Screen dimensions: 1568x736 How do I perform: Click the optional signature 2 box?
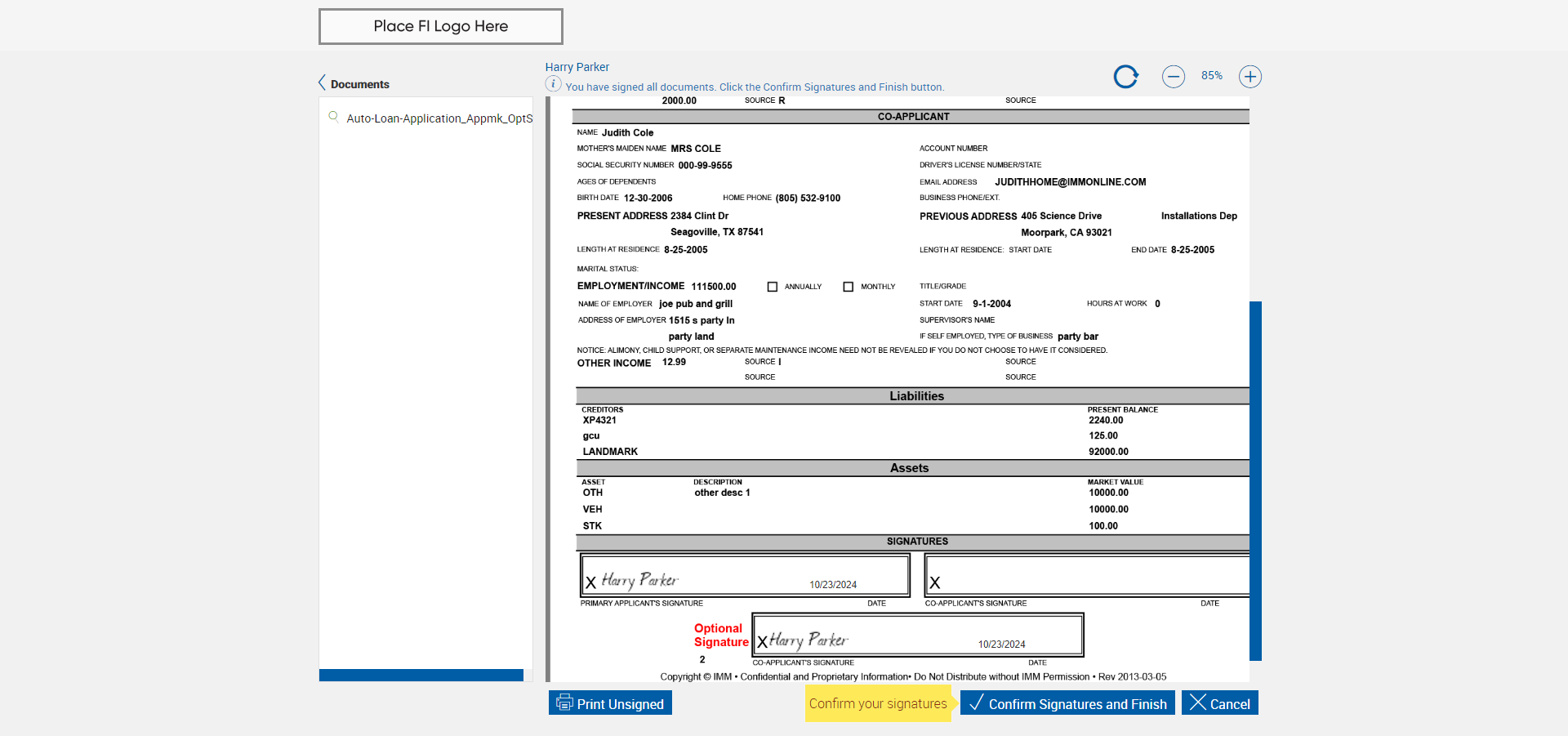(917, 635)
